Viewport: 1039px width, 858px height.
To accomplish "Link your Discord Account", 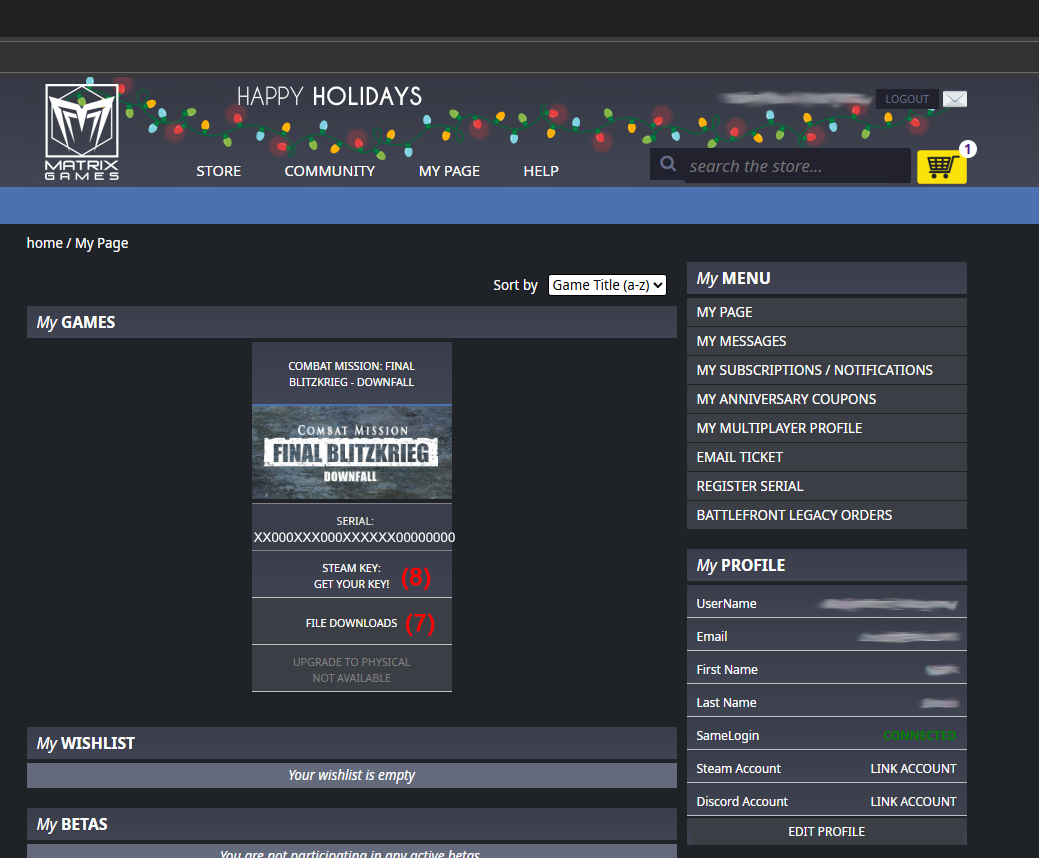I will 913,801.
